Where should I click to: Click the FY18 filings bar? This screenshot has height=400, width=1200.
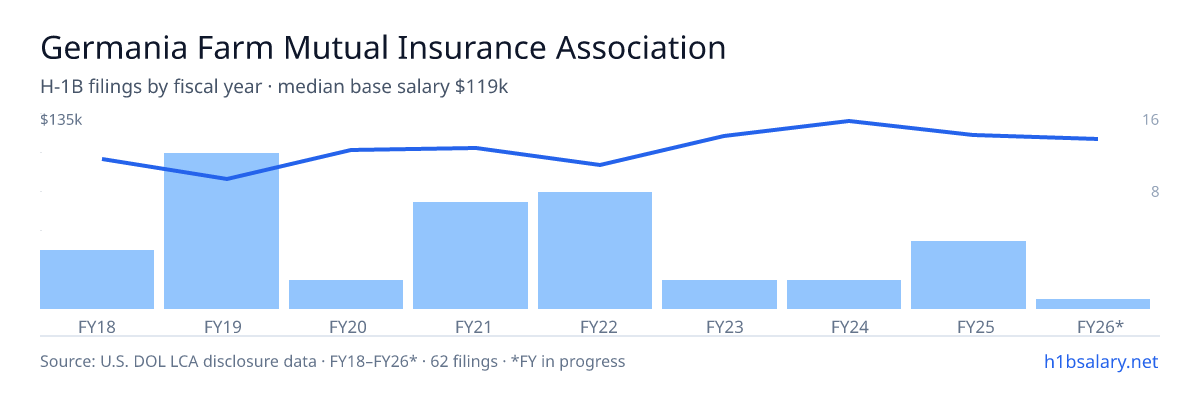point(97,279)
